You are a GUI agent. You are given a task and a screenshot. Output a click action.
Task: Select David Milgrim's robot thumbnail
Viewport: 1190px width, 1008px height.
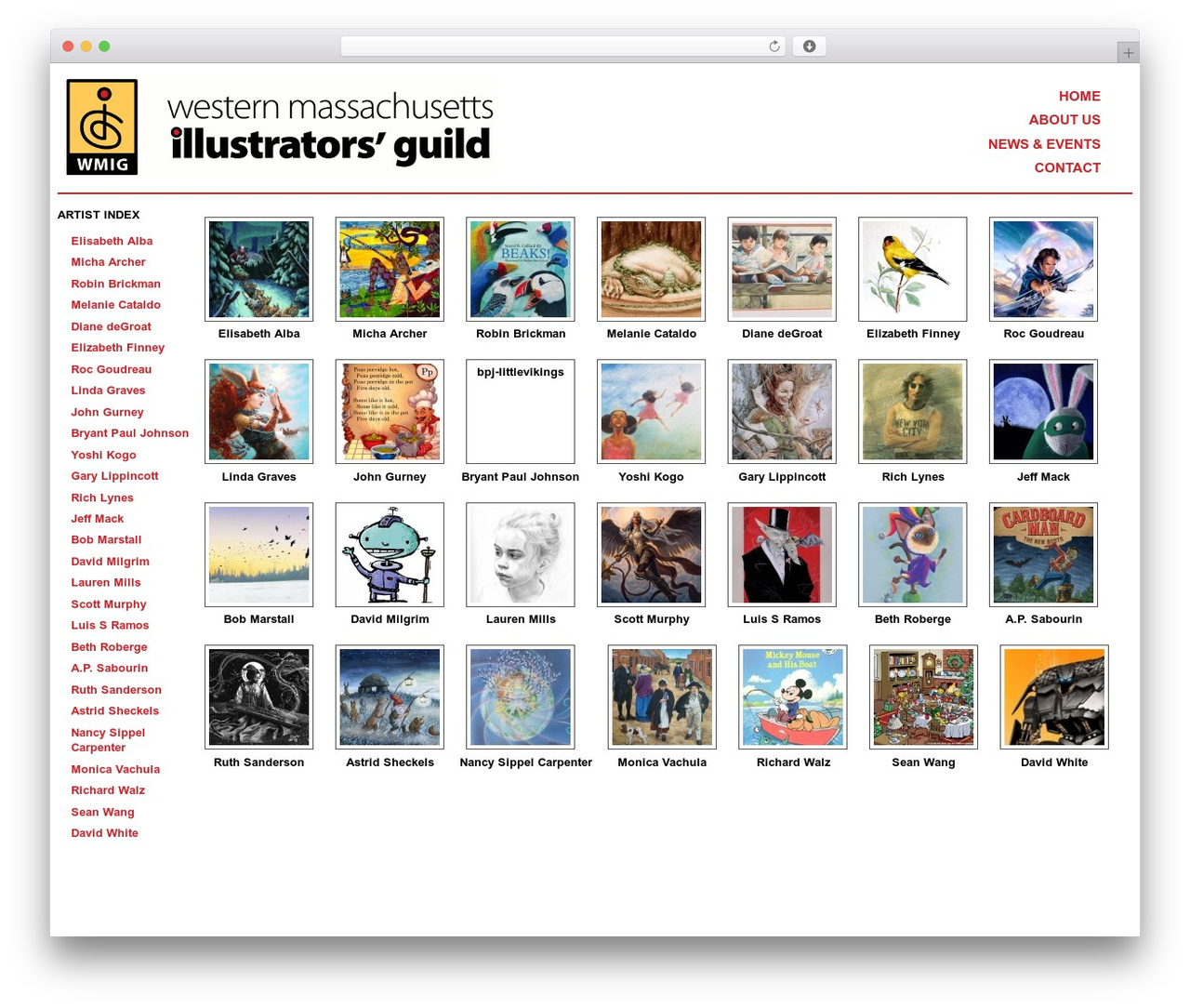[390, 555]
